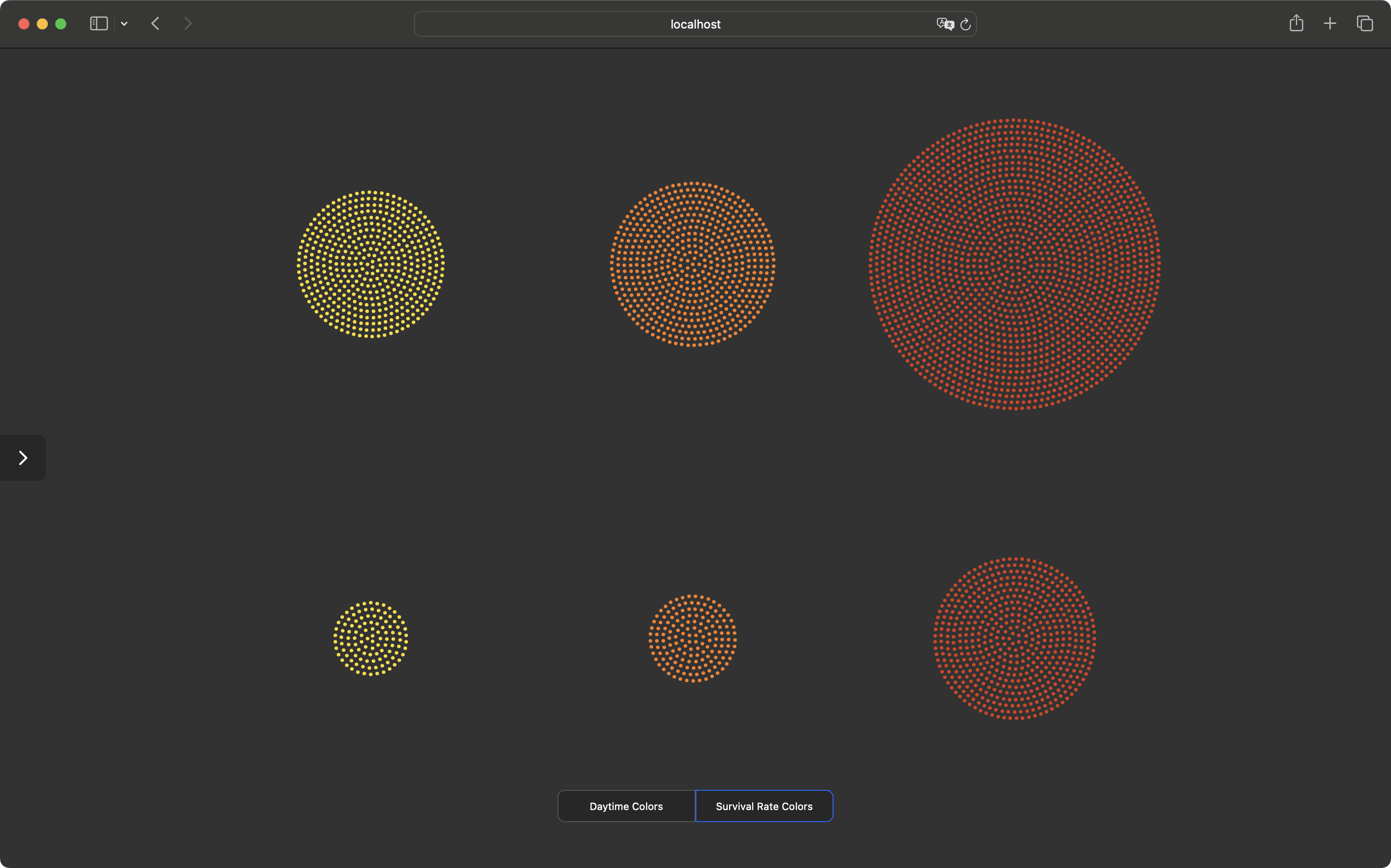Select the top orange dot cluster
Screen dimensions: 1391x868
point(693,264)
